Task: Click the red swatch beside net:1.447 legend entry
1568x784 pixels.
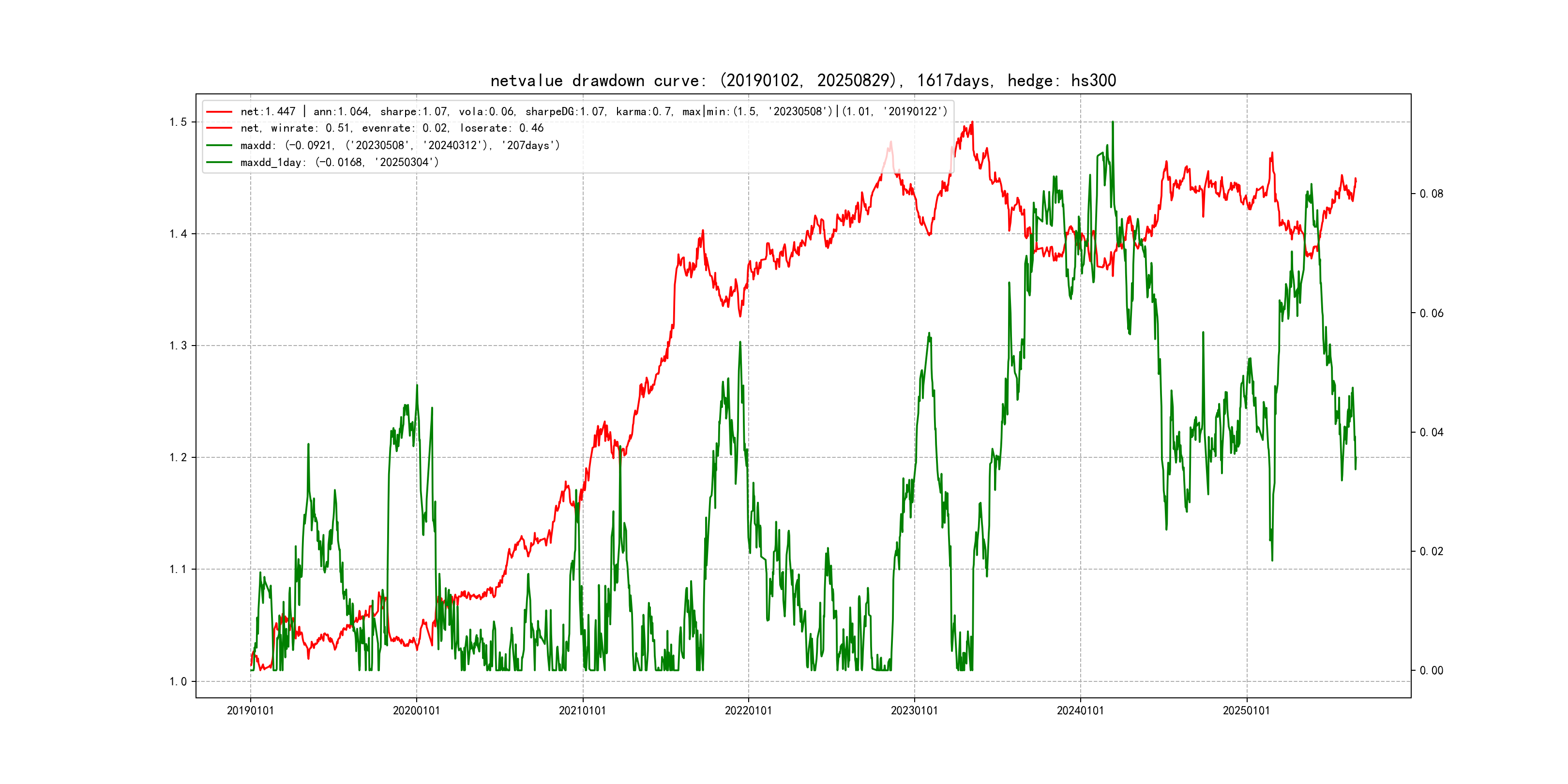Action: pos(219,111)
